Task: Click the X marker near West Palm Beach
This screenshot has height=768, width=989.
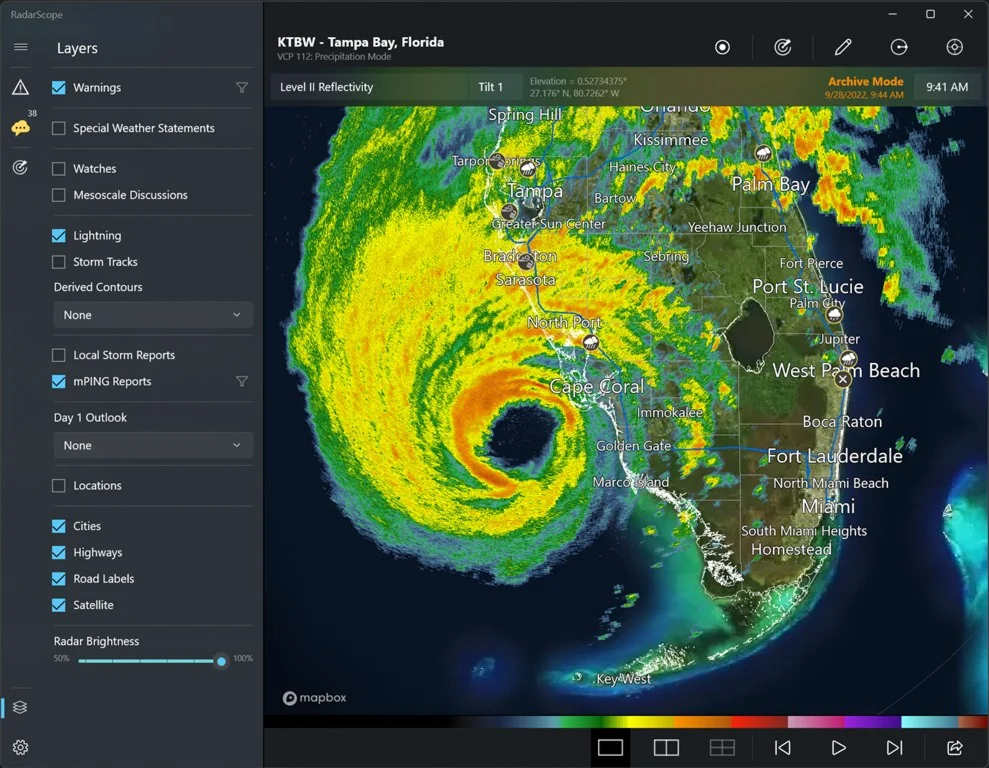Action: (842, 379)
